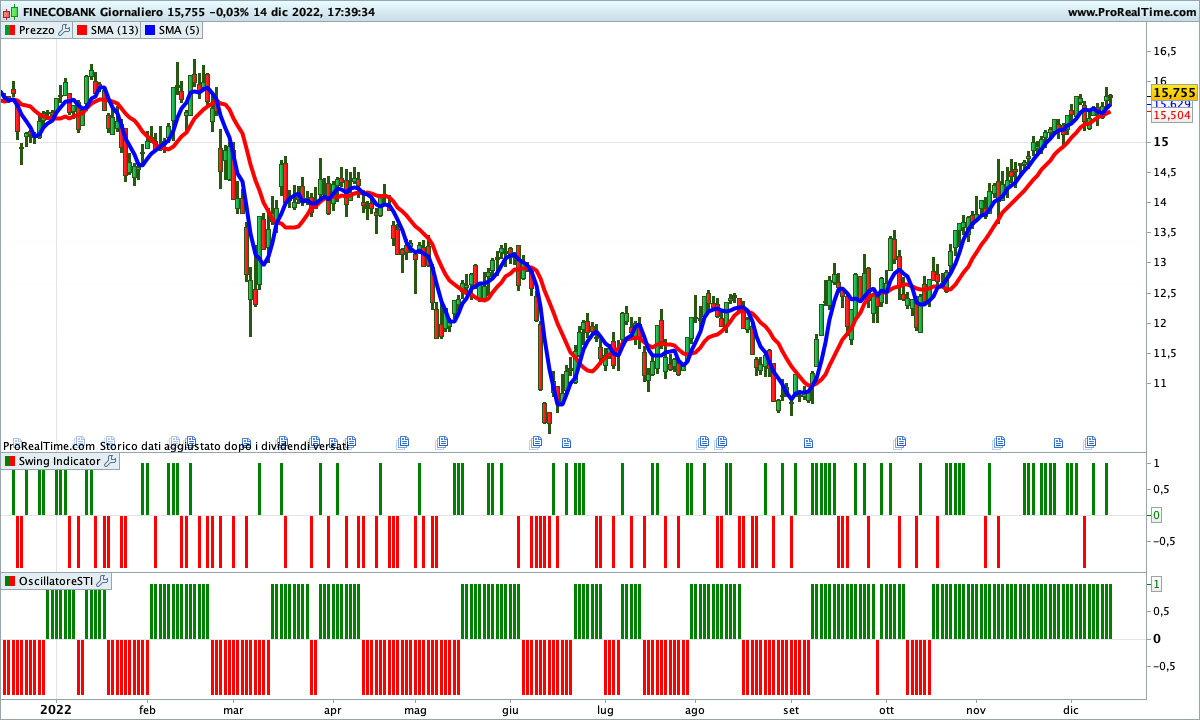Click the blue SMA (5) color swatch
Viewport: 1200px width, 720px height.
(x=150, y=30)
